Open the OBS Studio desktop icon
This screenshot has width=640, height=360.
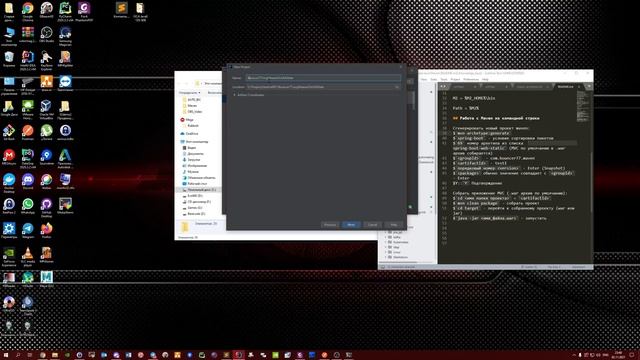pos(47,33)
